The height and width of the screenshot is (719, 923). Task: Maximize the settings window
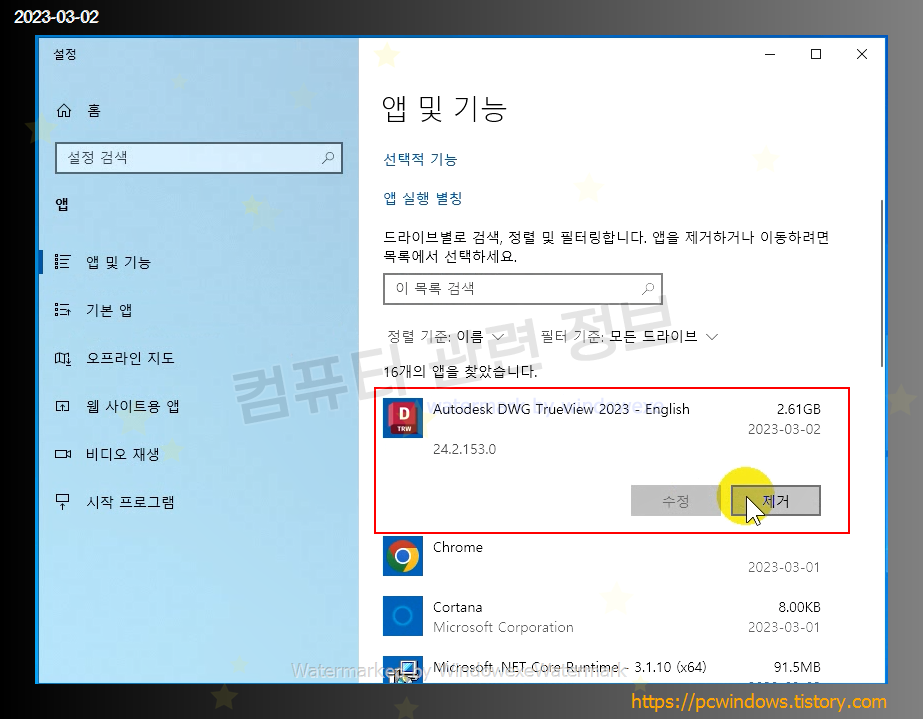816,54
